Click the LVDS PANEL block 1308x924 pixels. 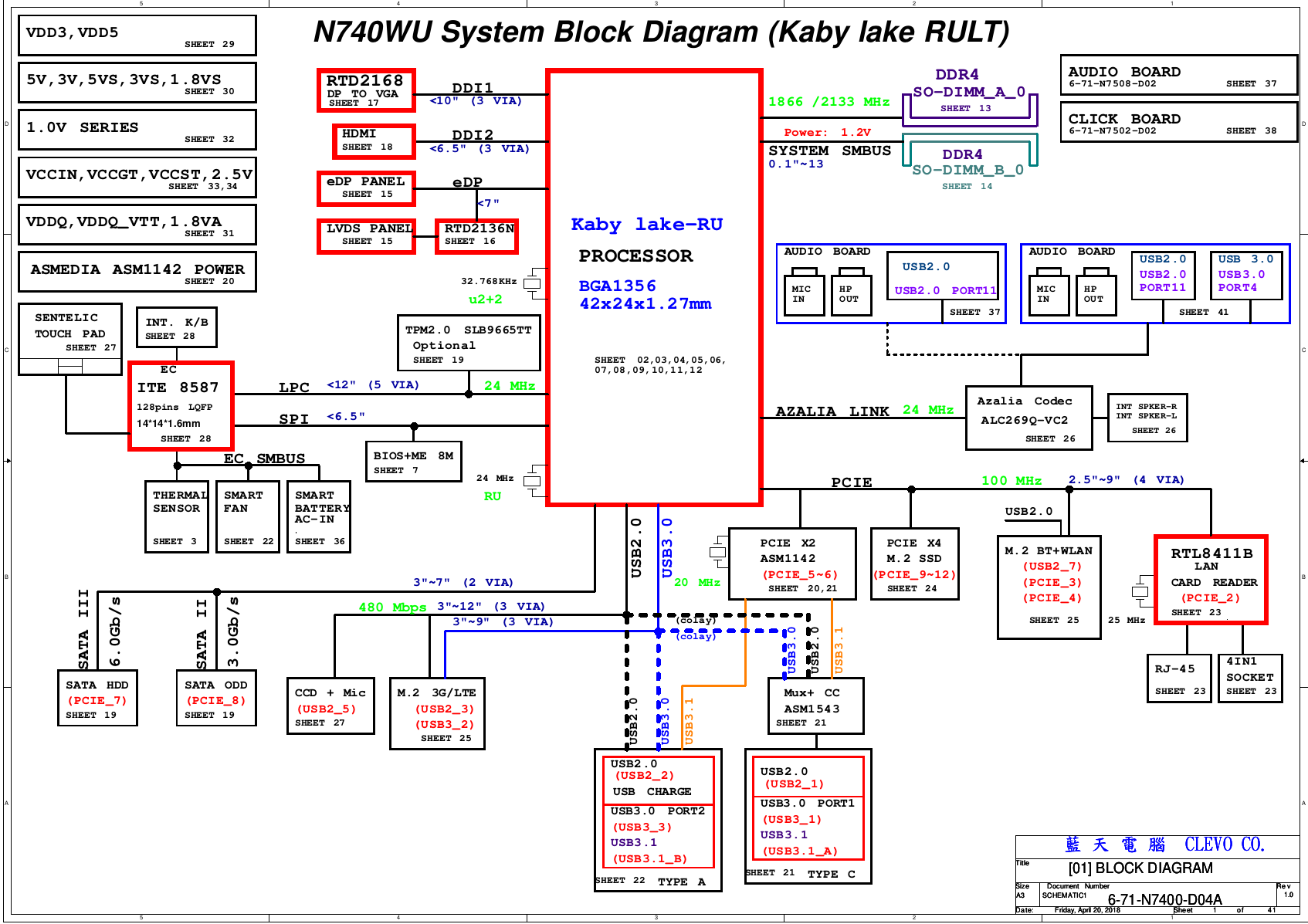pos(366,236)
